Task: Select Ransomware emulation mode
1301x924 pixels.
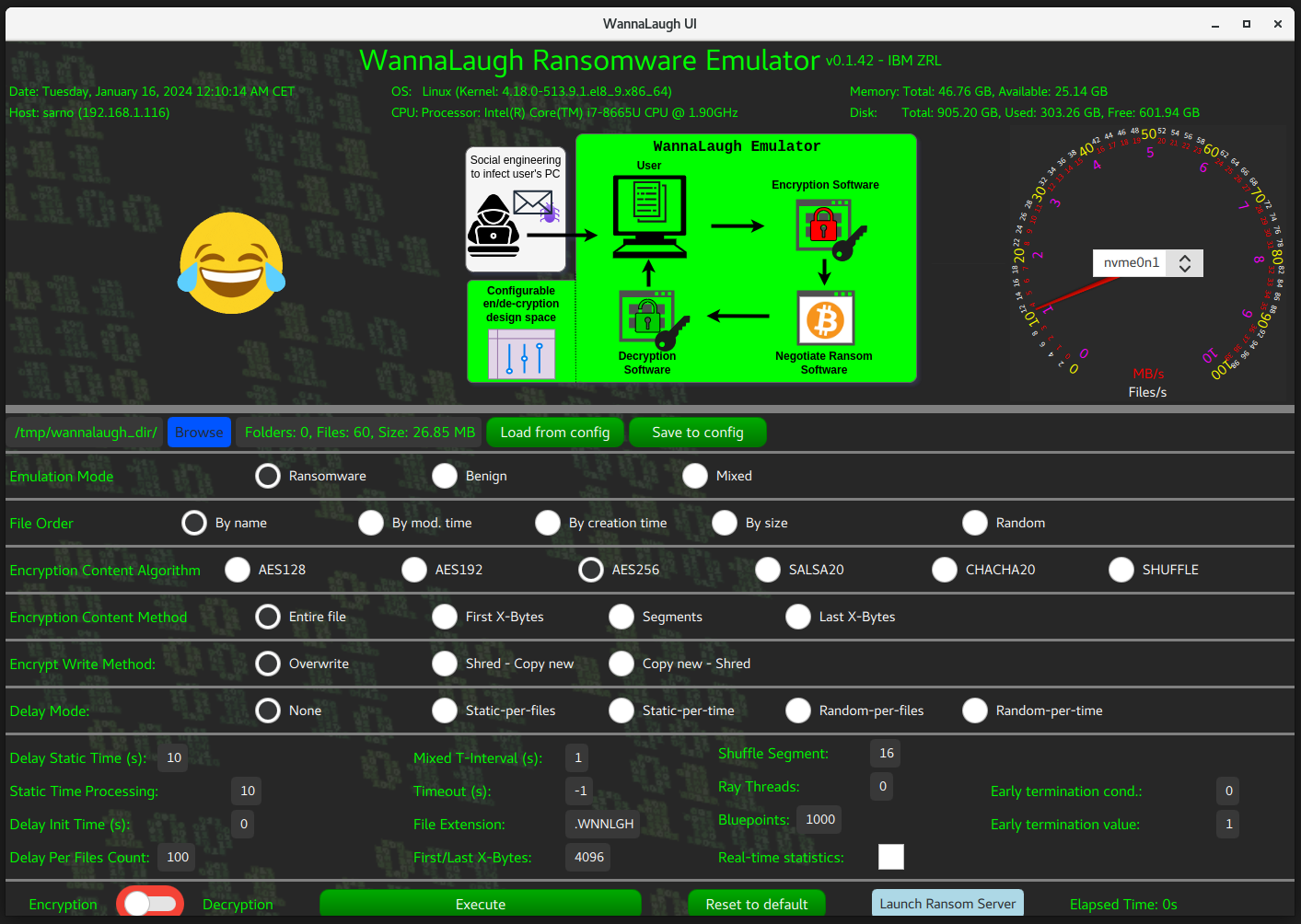Action: [268, 476]
